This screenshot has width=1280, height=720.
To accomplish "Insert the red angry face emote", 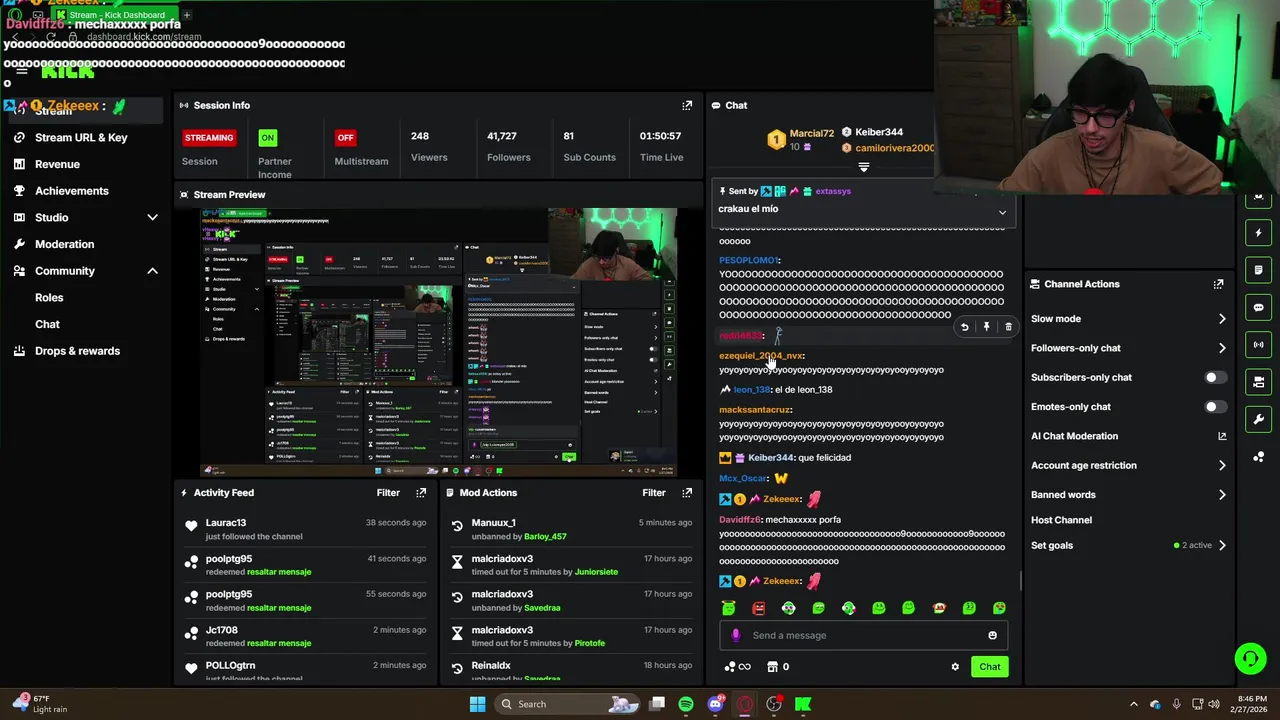I will pyautogui.click(x=758, y=608).
